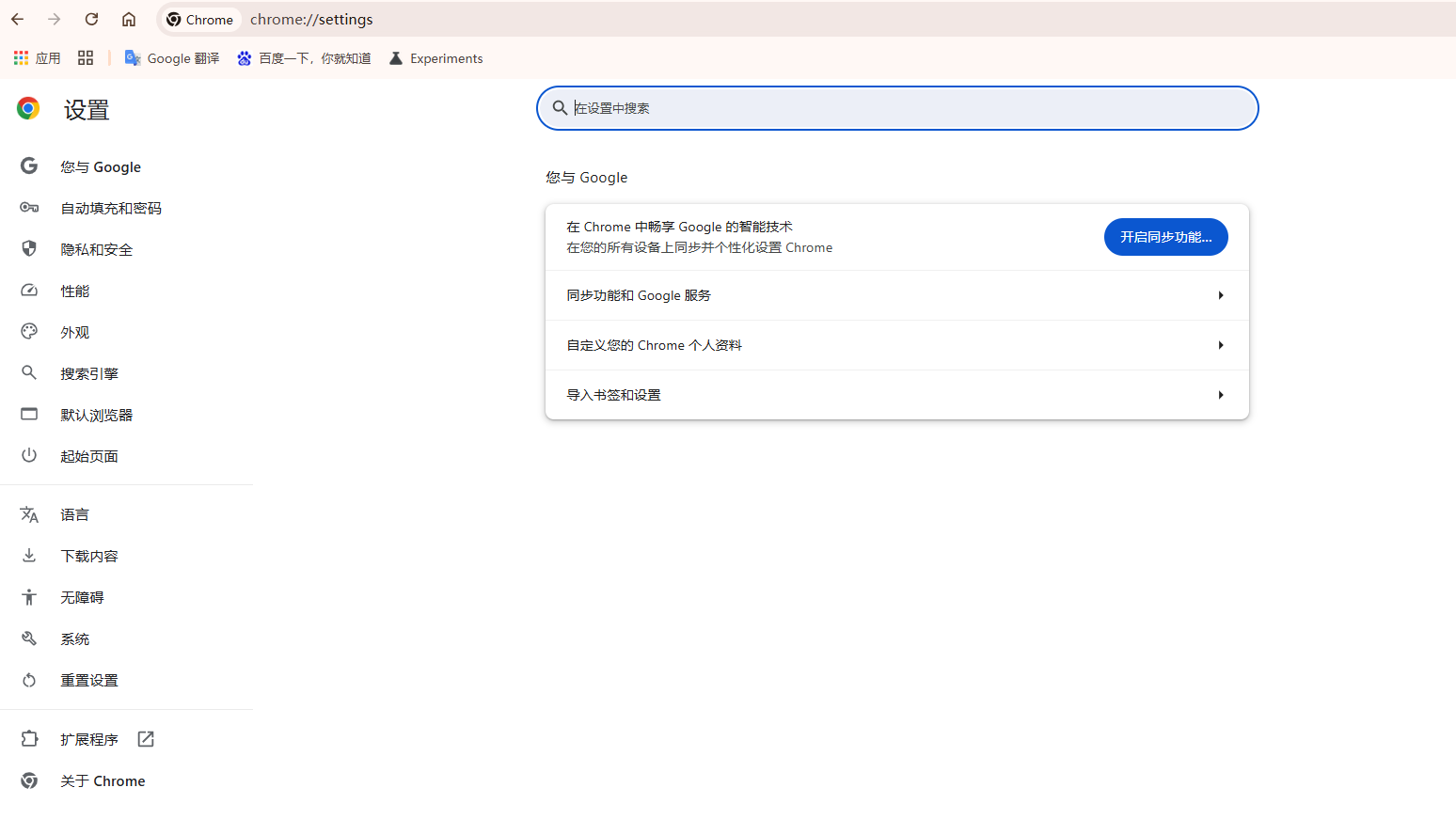
Task: Click the Google G icon in sidebar
Action: pos(29,166)
